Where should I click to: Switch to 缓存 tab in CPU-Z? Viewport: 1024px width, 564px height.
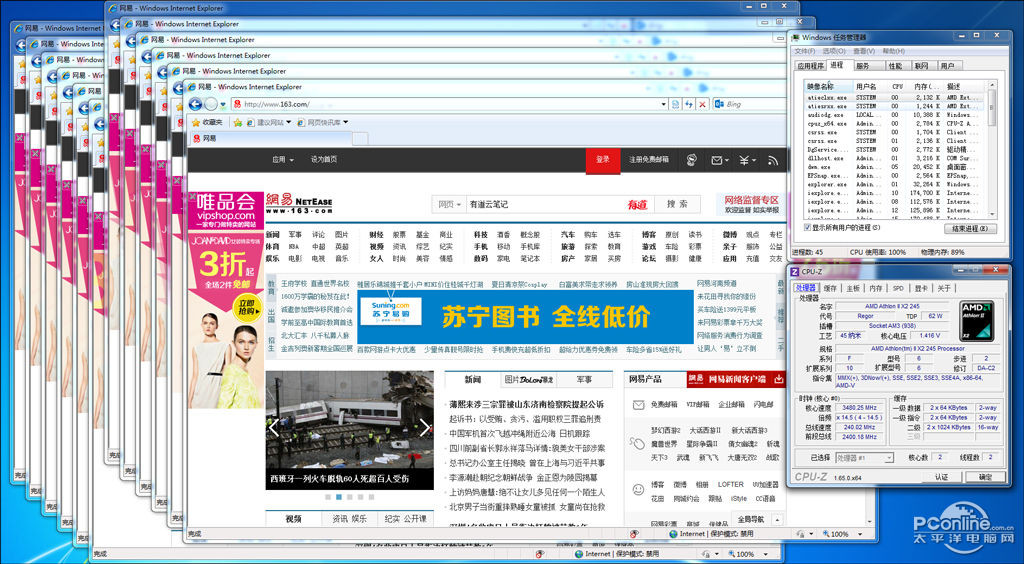[830, 288]
